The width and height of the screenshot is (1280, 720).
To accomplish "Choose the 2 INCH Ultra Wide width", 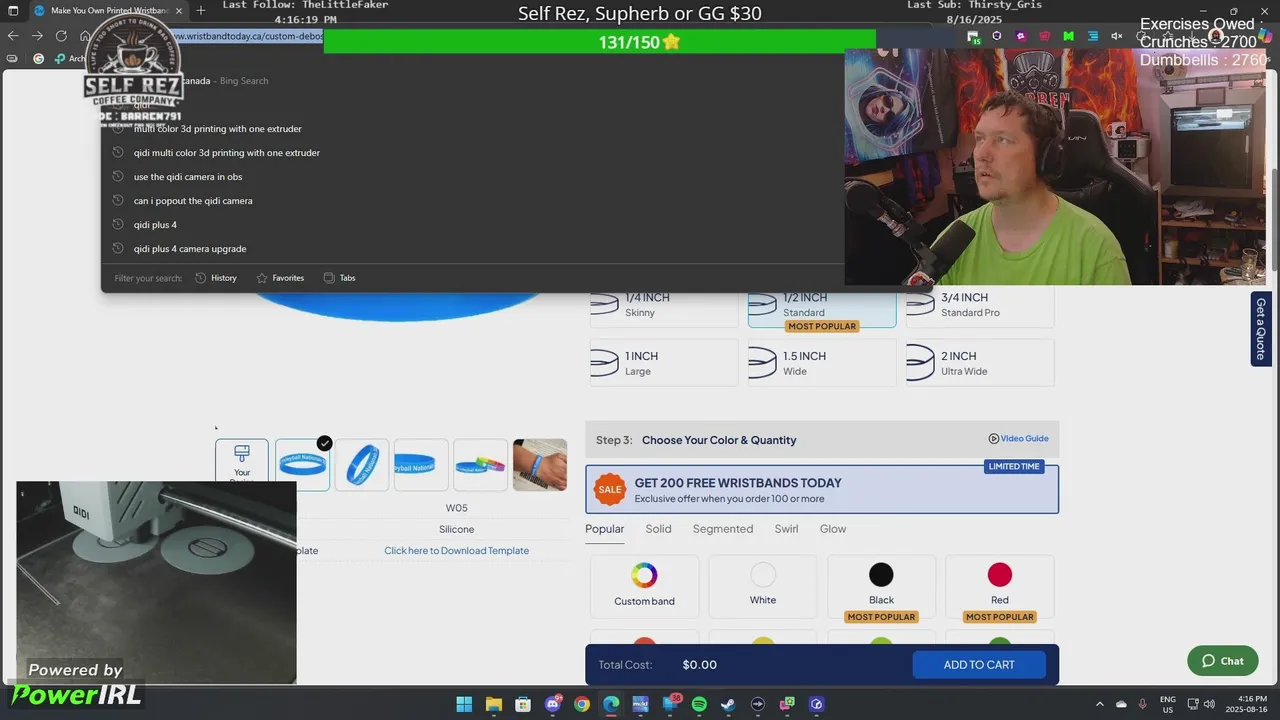I will pos(980,363).
